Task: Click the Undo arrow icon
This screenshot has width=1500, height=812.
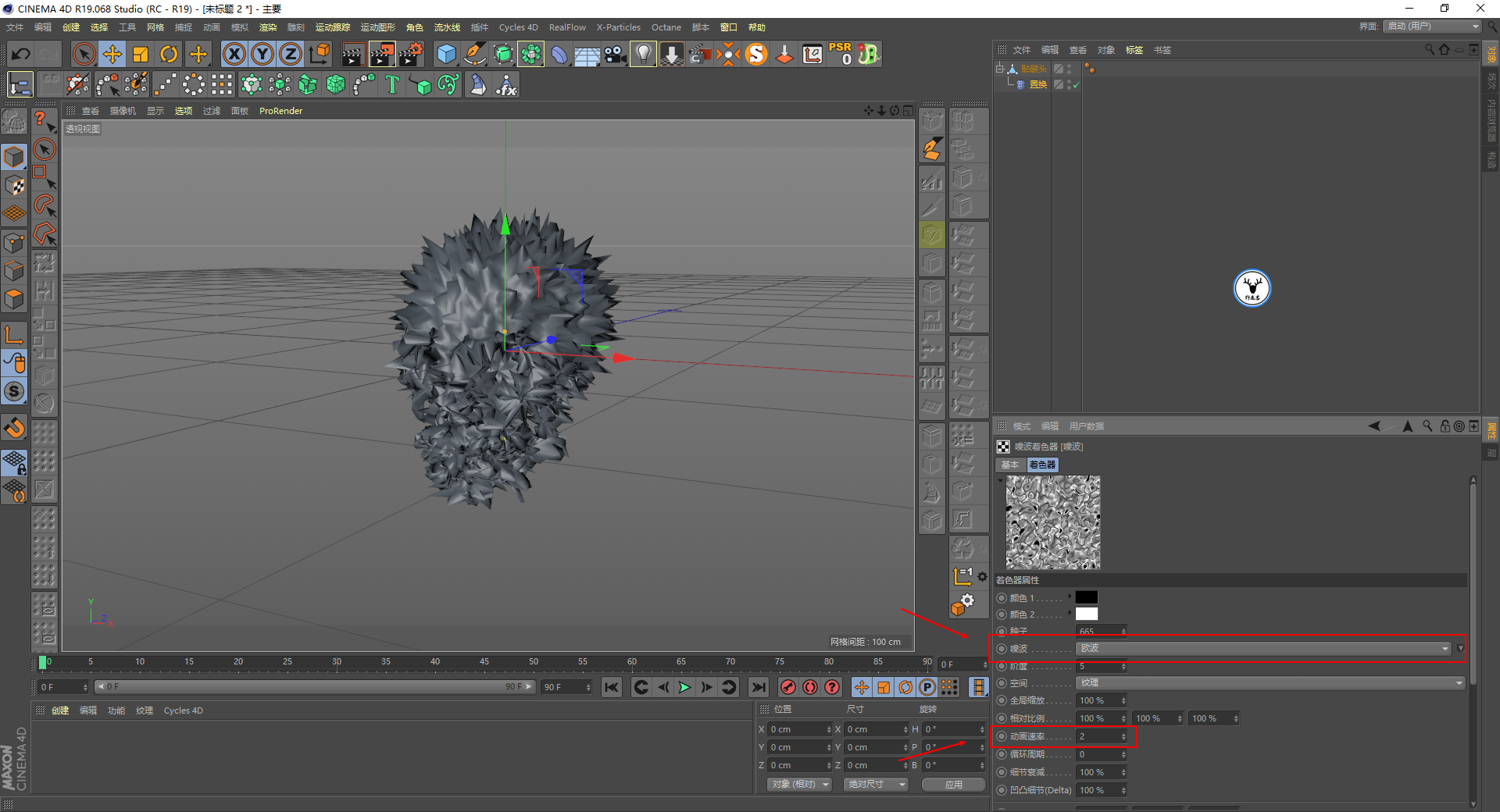Action: click(21, 54)
